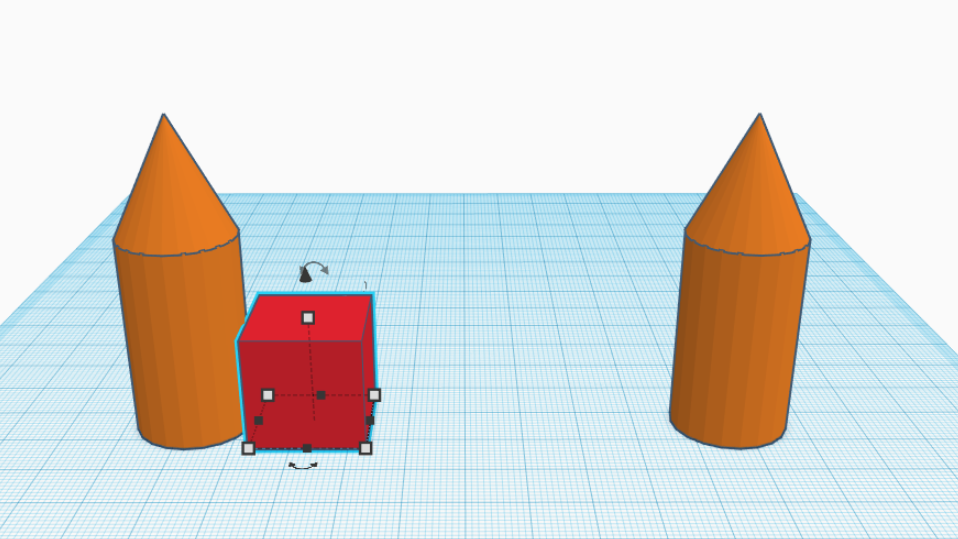Click white corner handle at cube's front-left base
The height and width of the screenshot is (539, 958).
coord(248,449)
